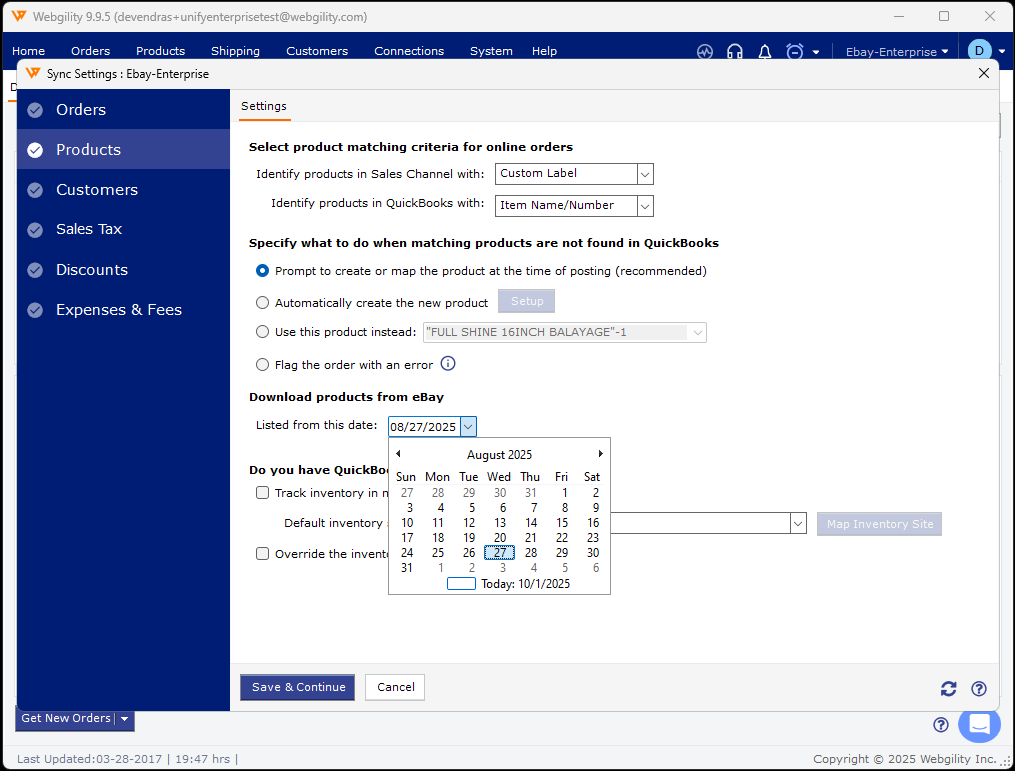Go to next month in calendar
The image size is (1015, 771).
(600, 454)
